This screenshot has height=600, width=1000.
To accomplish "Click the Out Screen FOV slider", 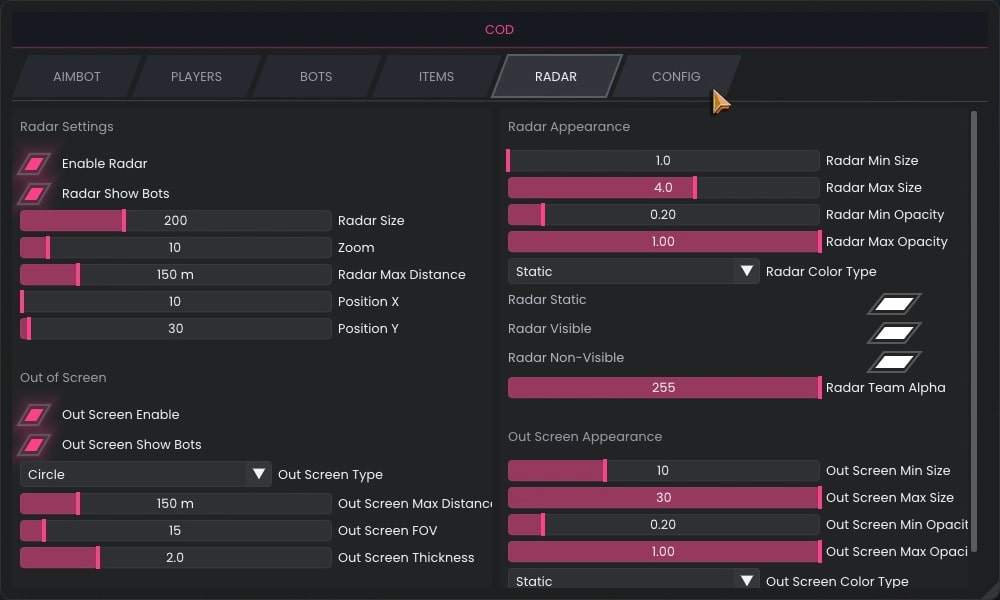I will (175, 530).
